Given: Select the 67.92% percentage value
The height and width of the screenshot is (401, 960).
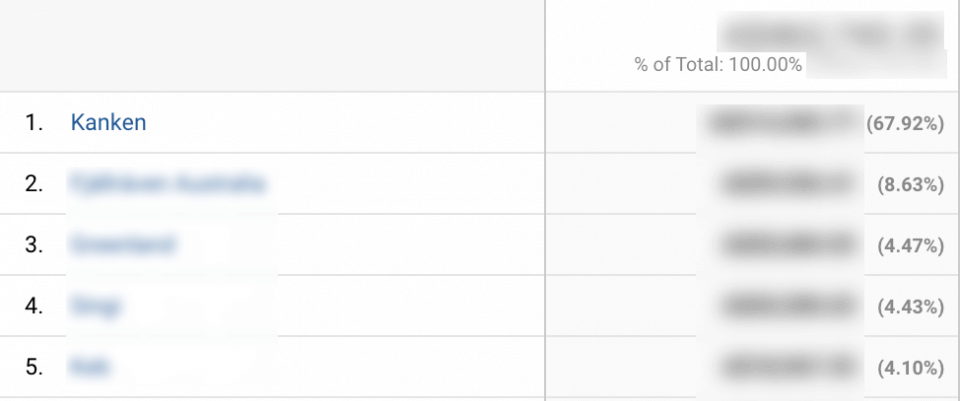Looking at the screenshot, I should tap(905, 124).
